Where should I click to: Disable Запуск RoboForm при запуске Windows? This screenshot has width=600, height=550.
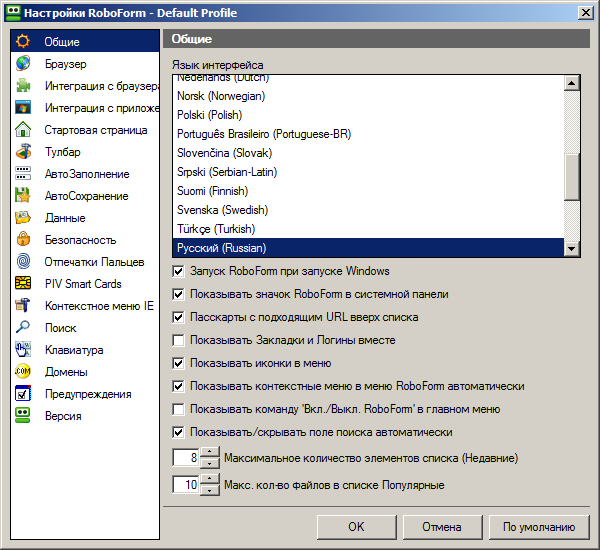(179, 271)
